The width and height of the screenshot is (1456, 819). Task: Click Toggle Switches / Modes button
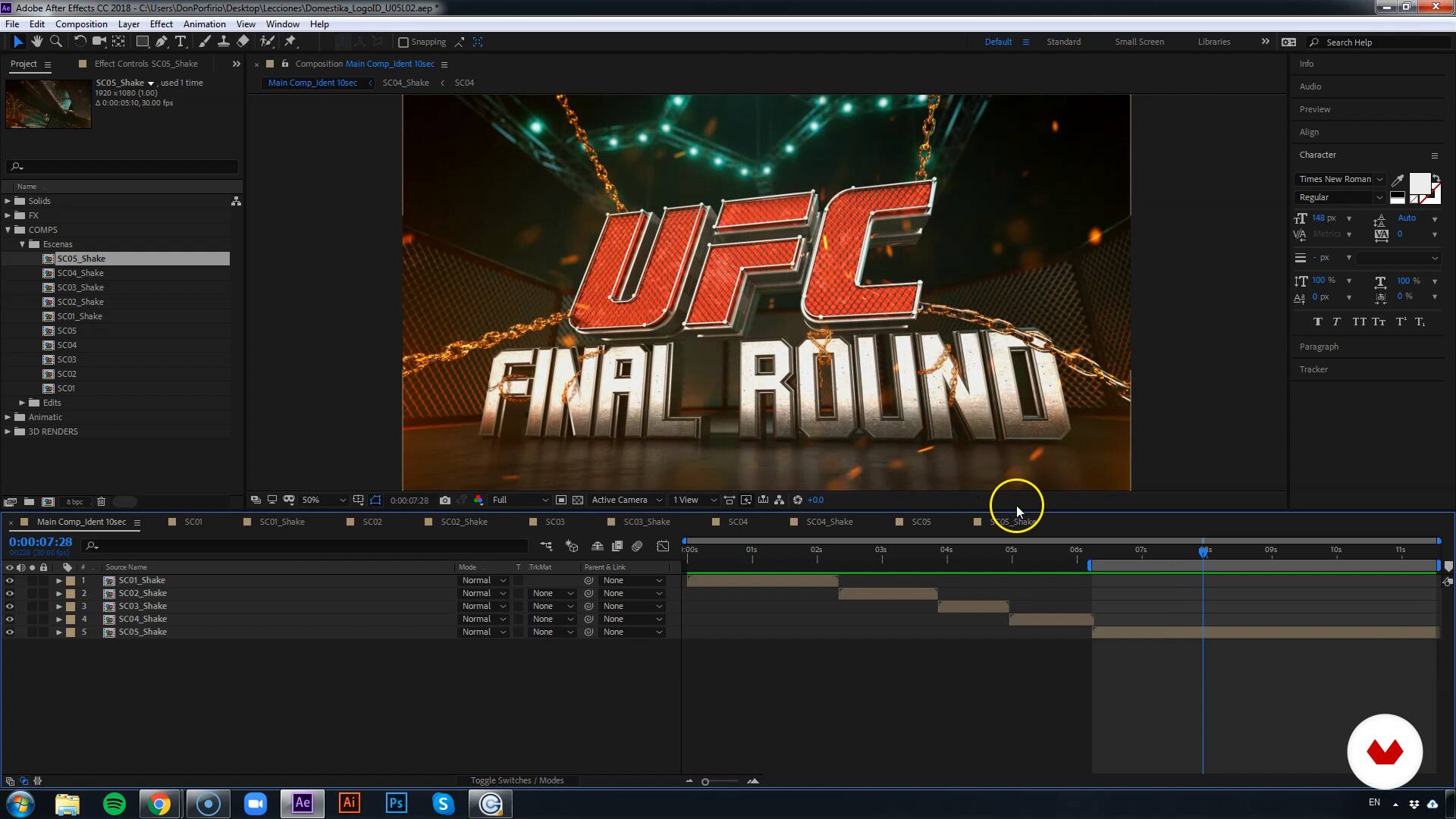click(517, 781)
